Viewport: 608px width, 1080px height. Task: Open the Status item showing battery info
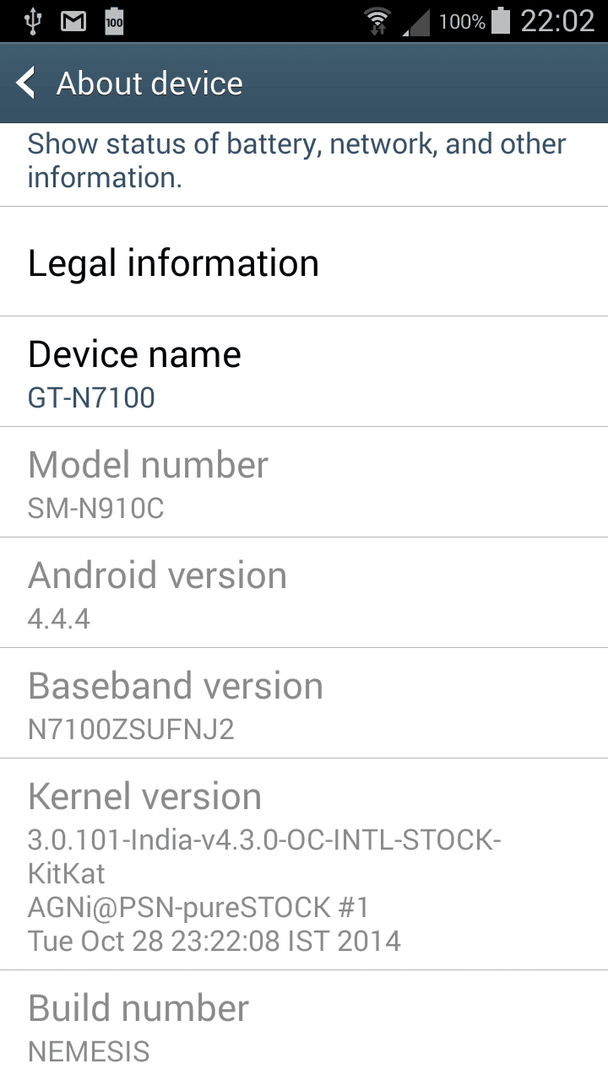pyautogui.click(x=304, y=165)
